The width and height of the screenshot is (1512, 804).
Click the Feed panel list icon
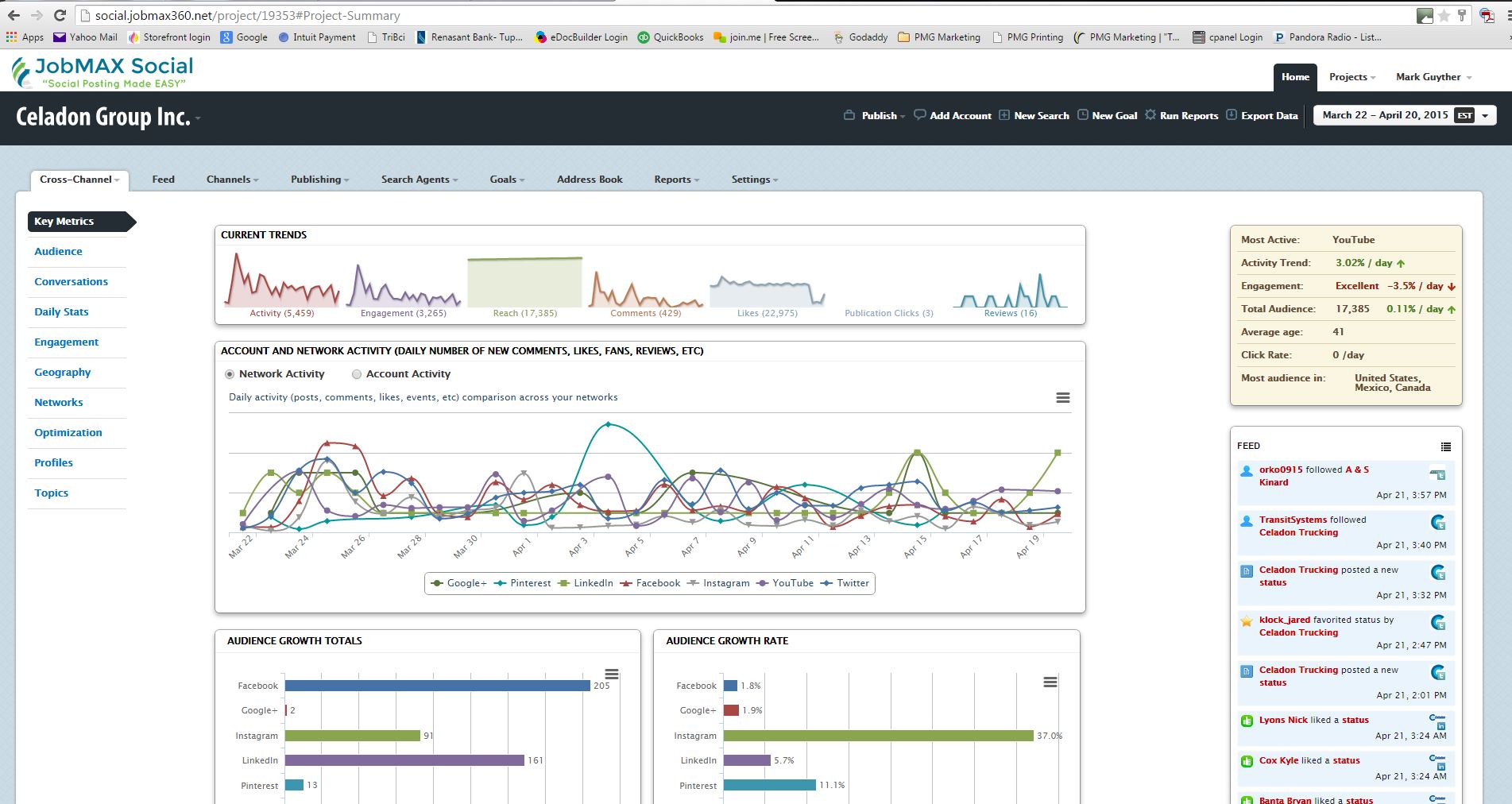click(x=1446, y=446)
